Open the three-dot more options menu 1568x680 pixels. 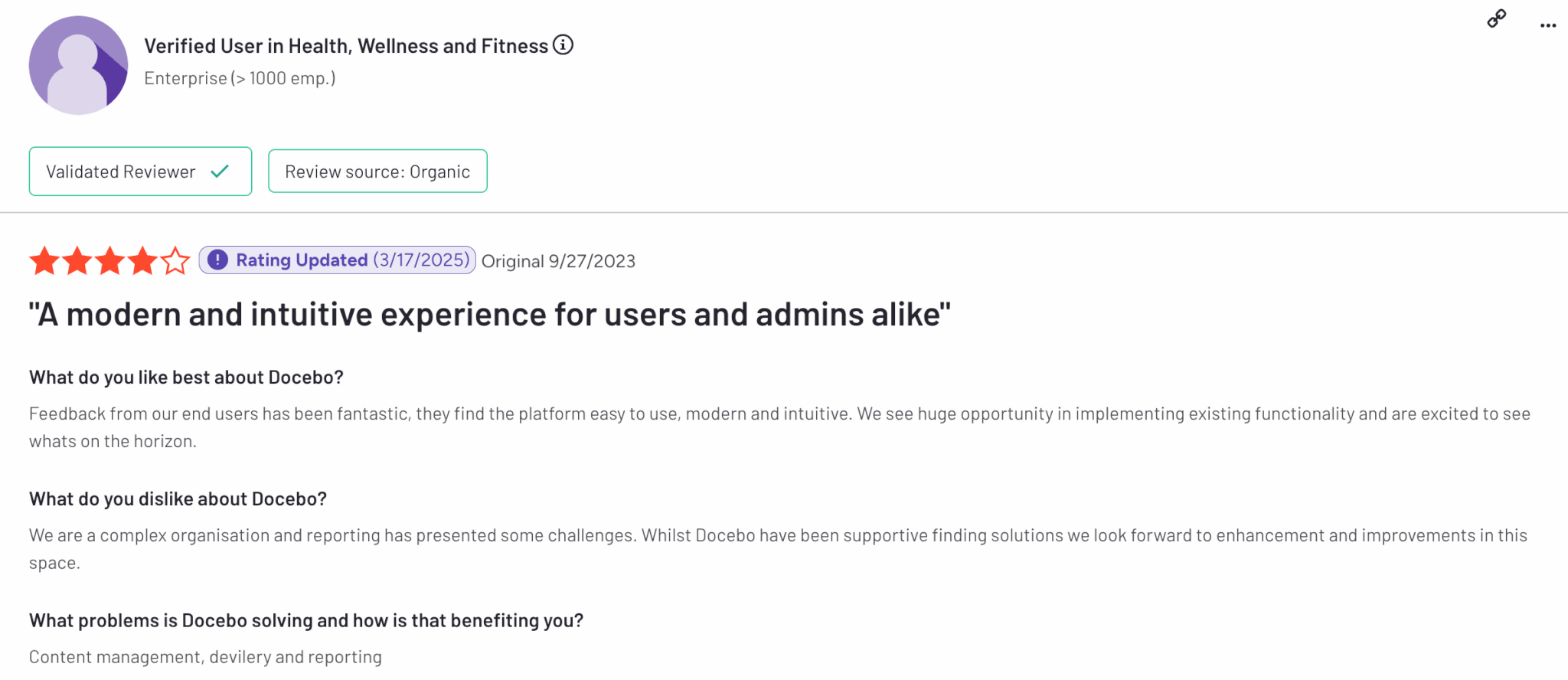tap(1547, 25)
